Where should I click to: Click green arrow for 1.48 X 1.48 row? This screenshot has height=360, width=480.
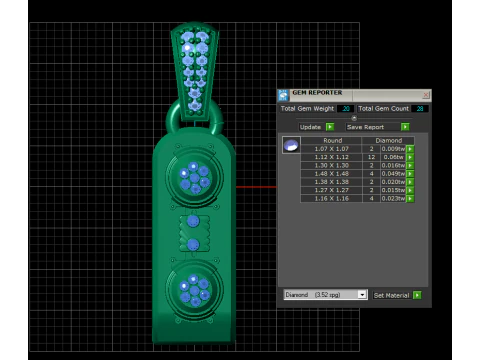[410, 174]
